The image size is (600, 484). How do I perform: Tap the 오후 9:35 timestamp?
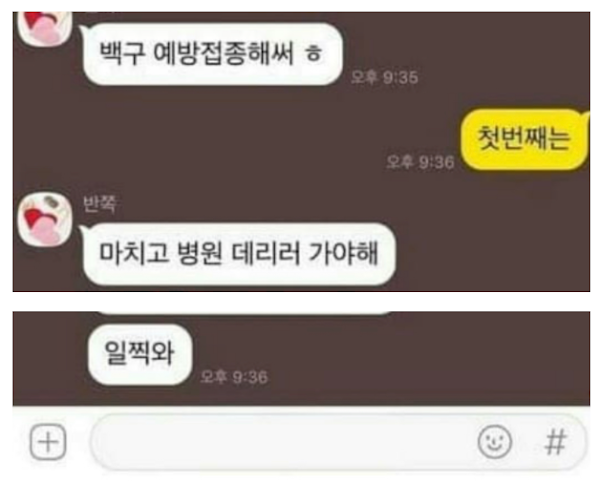pyautogui.click(x=384, y=78)
